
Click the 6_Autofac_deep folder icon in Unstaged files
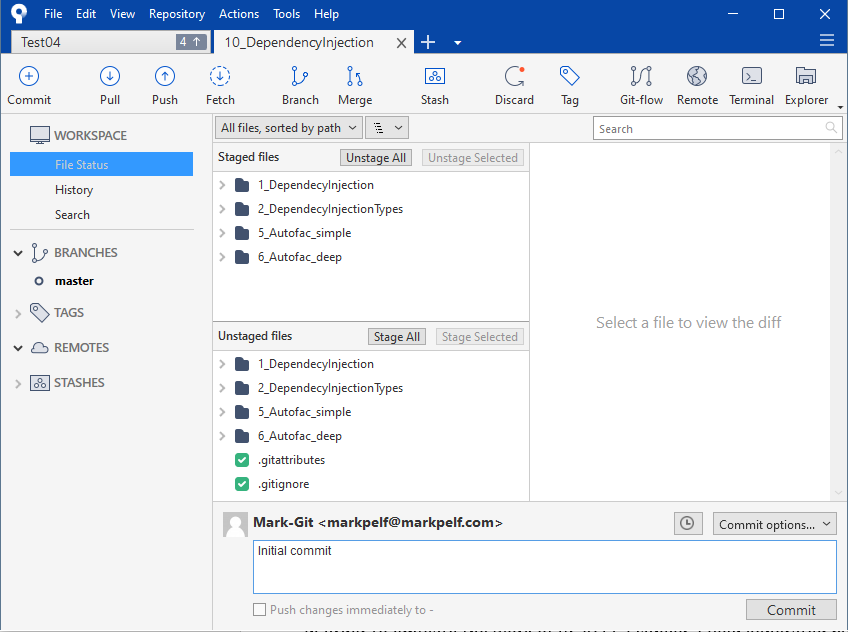point(242,436)
